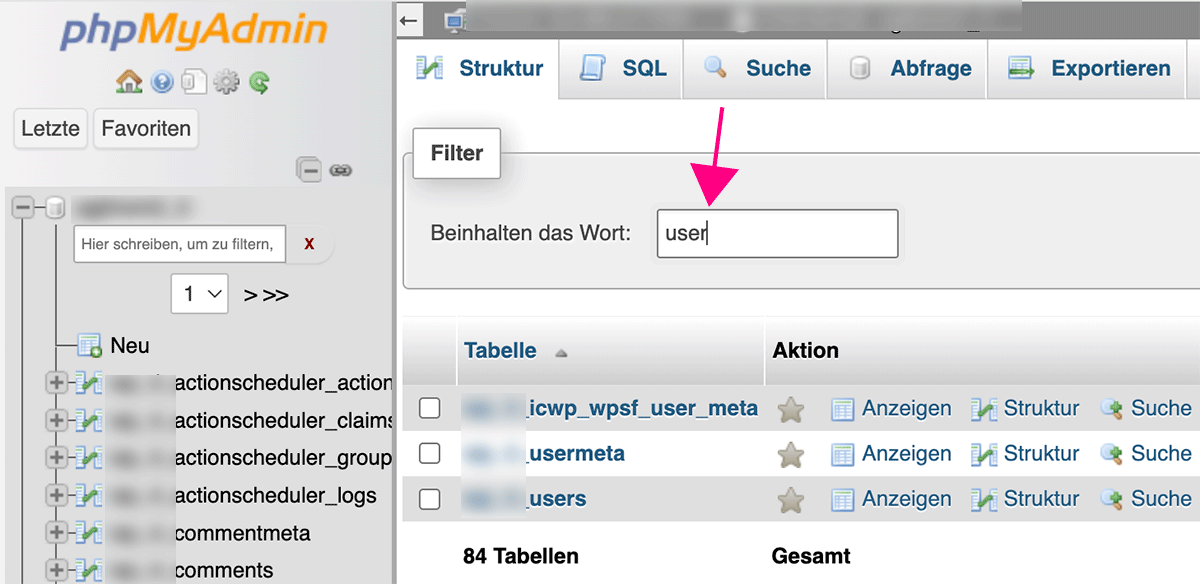Open the Exportieren tab
The height and width of the screenshot is (584, 1200).
[x=1090, y=69]
